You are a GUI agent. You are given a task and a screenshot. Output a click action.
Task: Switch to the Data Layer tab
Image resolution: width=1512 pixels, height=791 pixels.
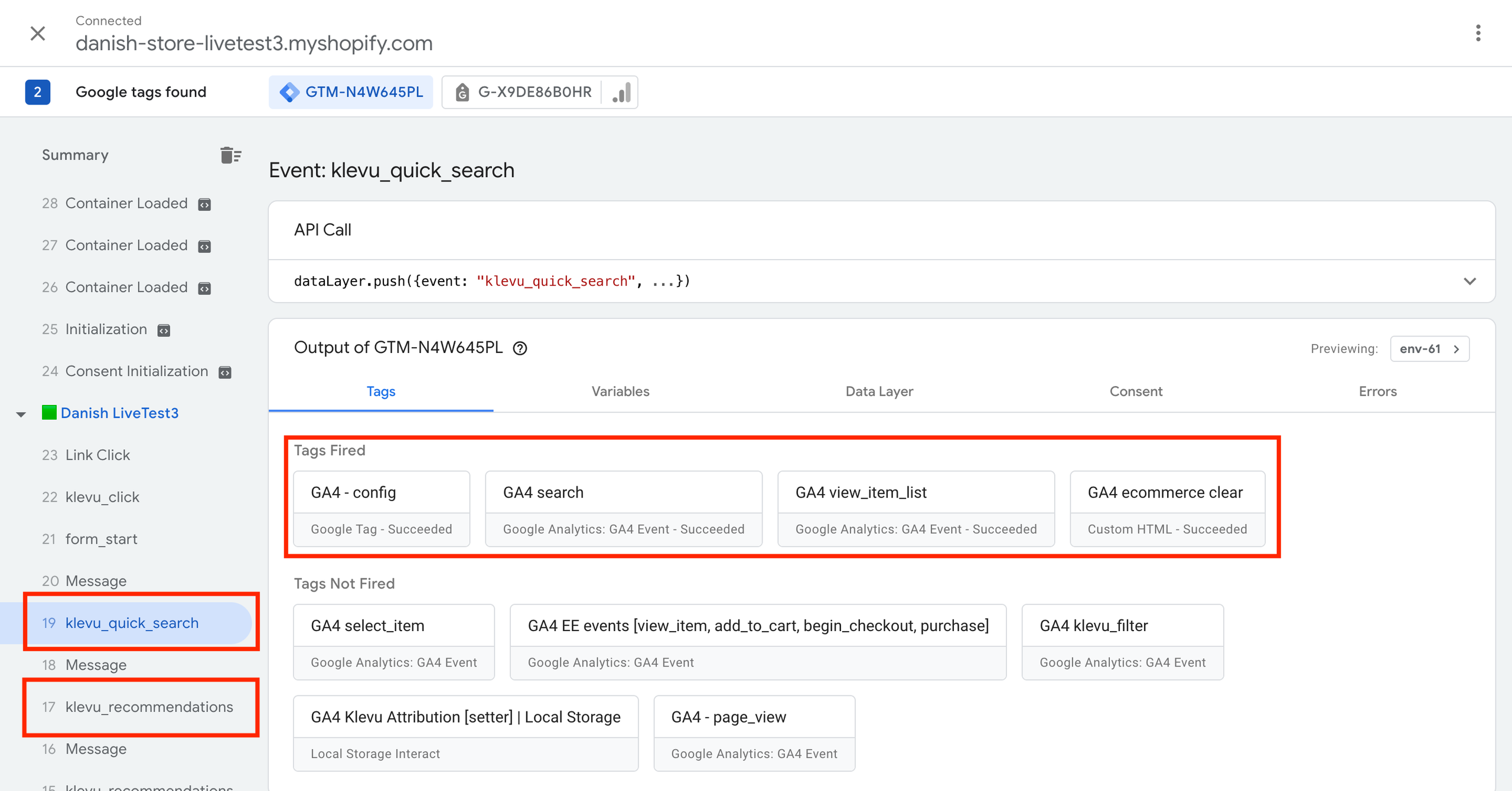pyautogui.click(x=879, y=391)
